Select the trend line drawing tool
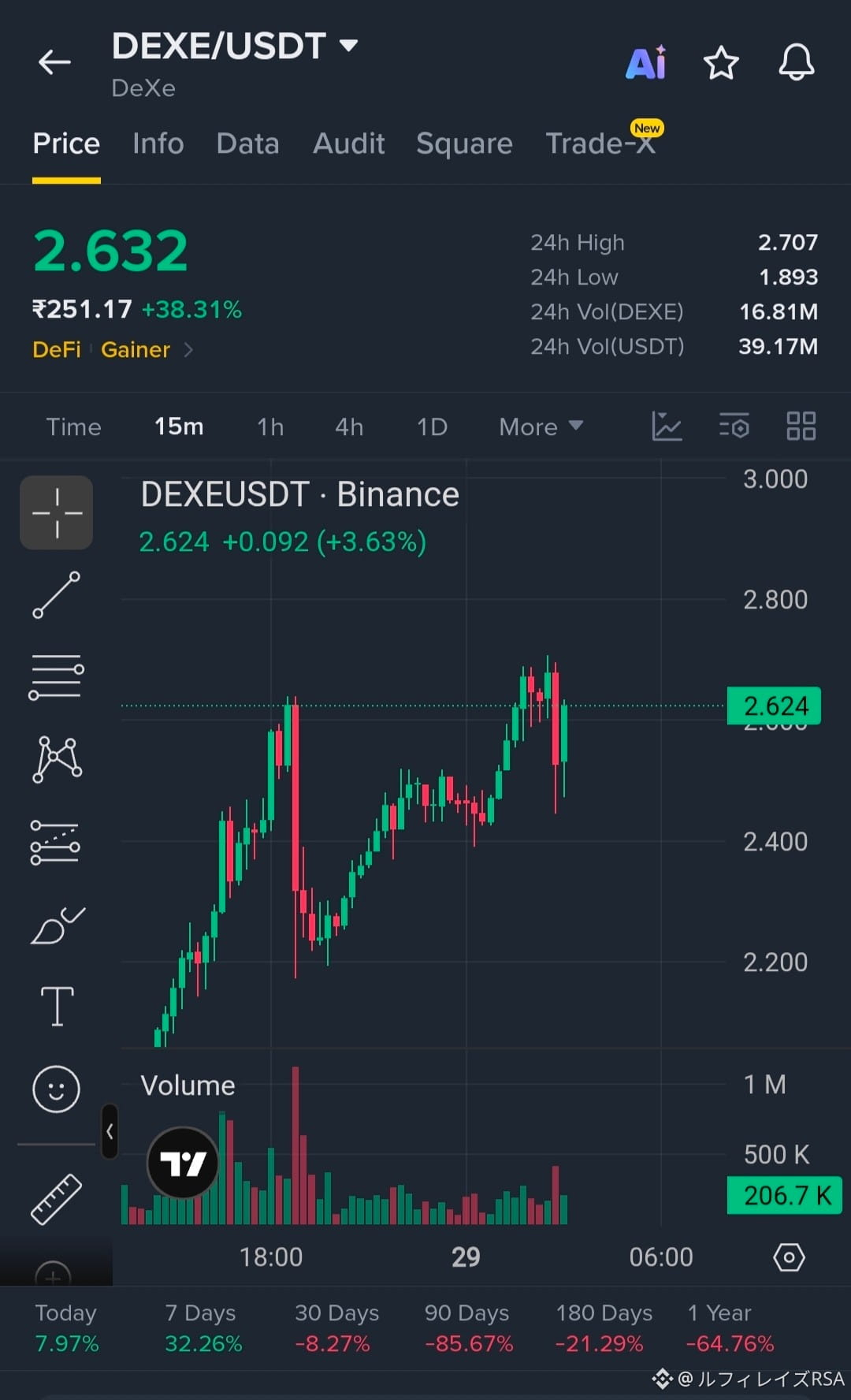 pyautogui.click(x=56, y=595)
